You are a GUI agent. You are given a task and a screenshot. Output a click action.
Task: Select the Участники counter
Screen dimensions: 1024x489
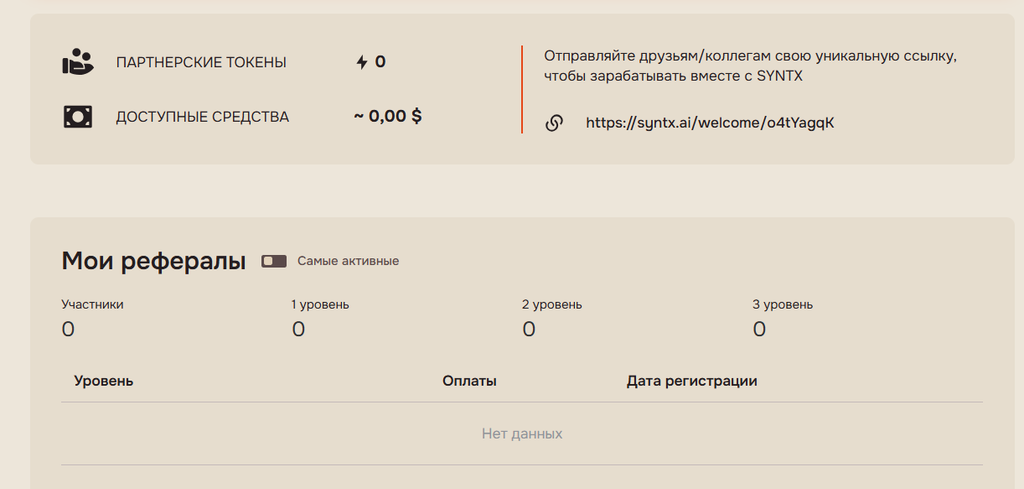tap(92, 319)
